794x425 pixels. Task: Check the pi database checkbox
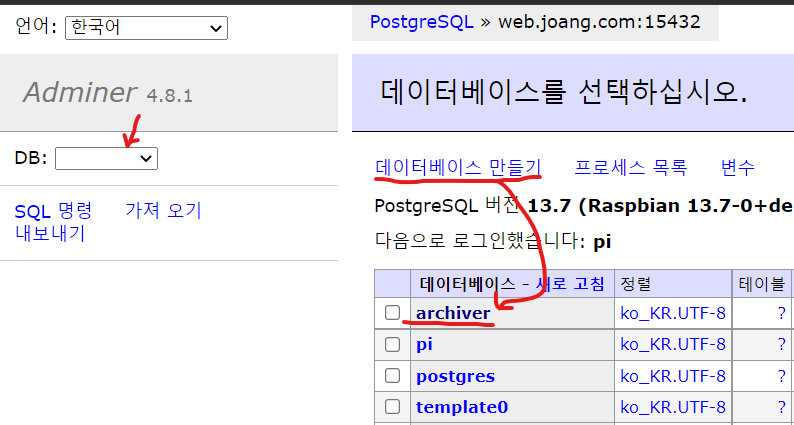pos(392,345)
